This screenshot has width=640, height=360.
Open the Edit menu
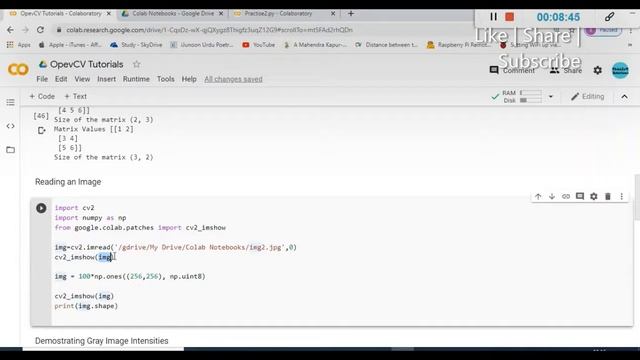pyautogui.click(x=61, y=79)
